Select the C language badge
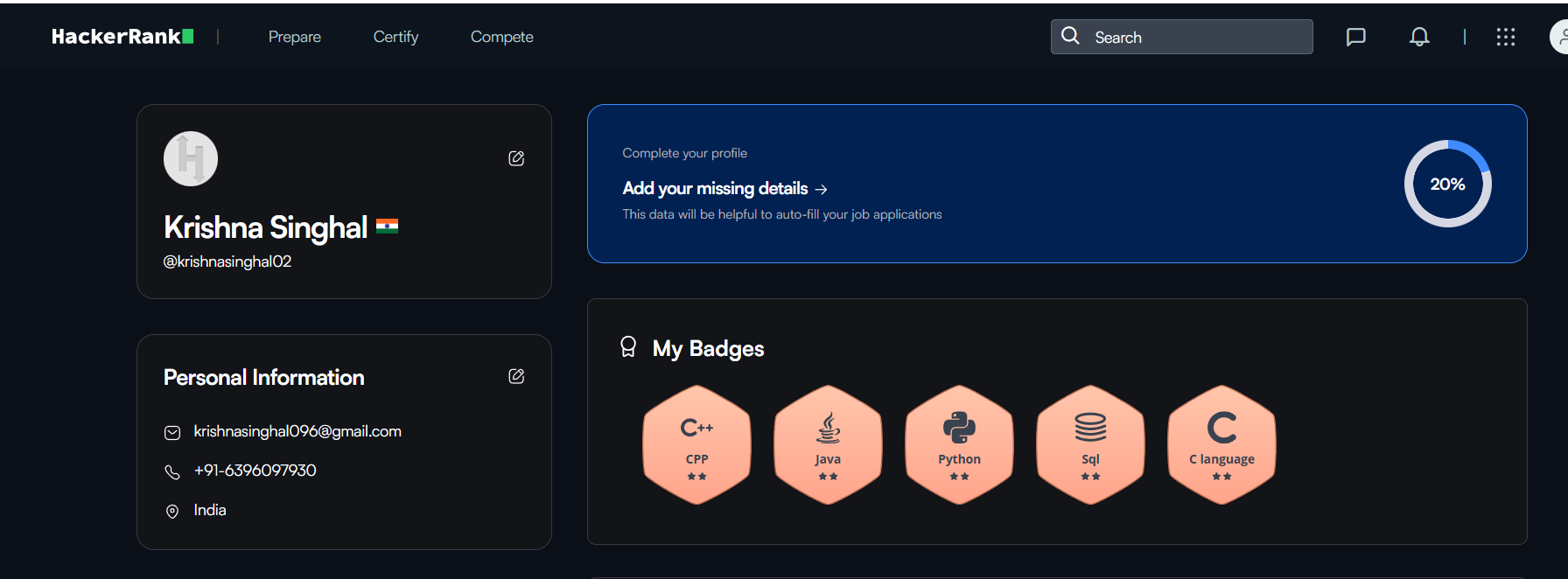The image size is (1568, 579). click(1221, 444)
